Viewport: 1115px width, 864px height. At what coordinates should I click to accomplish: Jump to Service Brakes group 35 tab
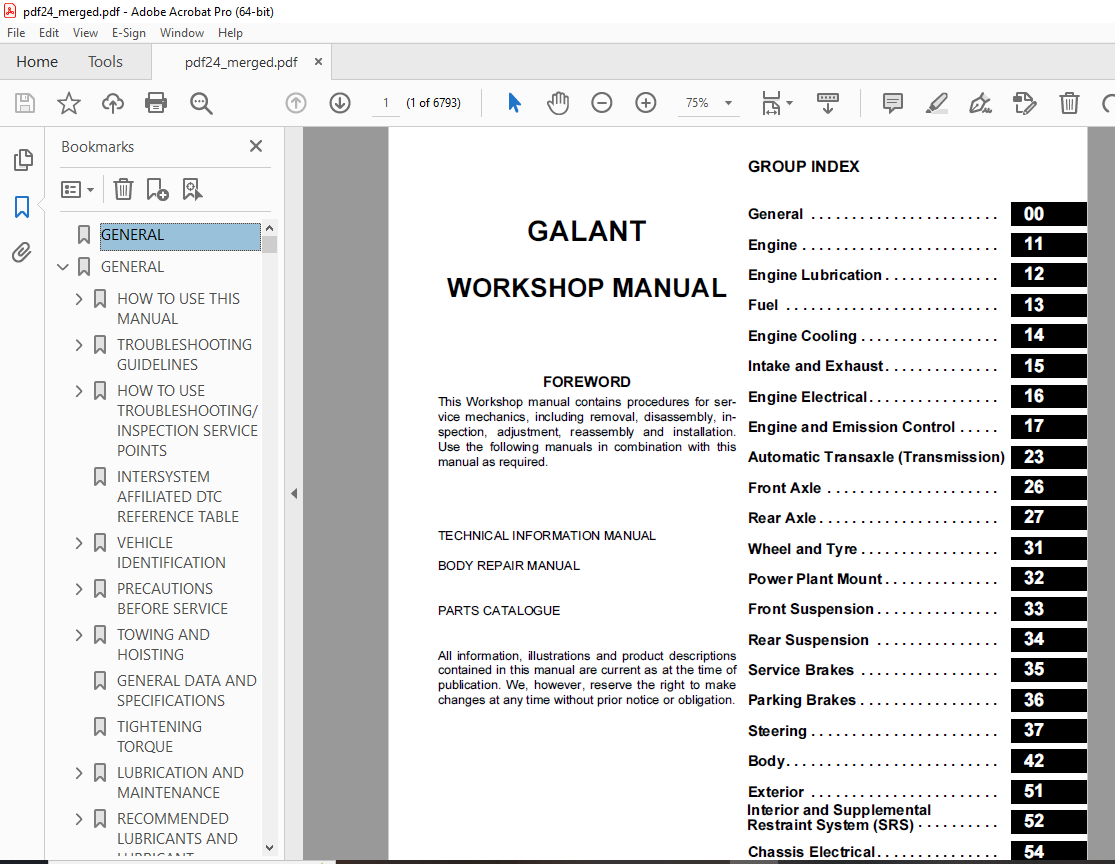point(1048,669)
